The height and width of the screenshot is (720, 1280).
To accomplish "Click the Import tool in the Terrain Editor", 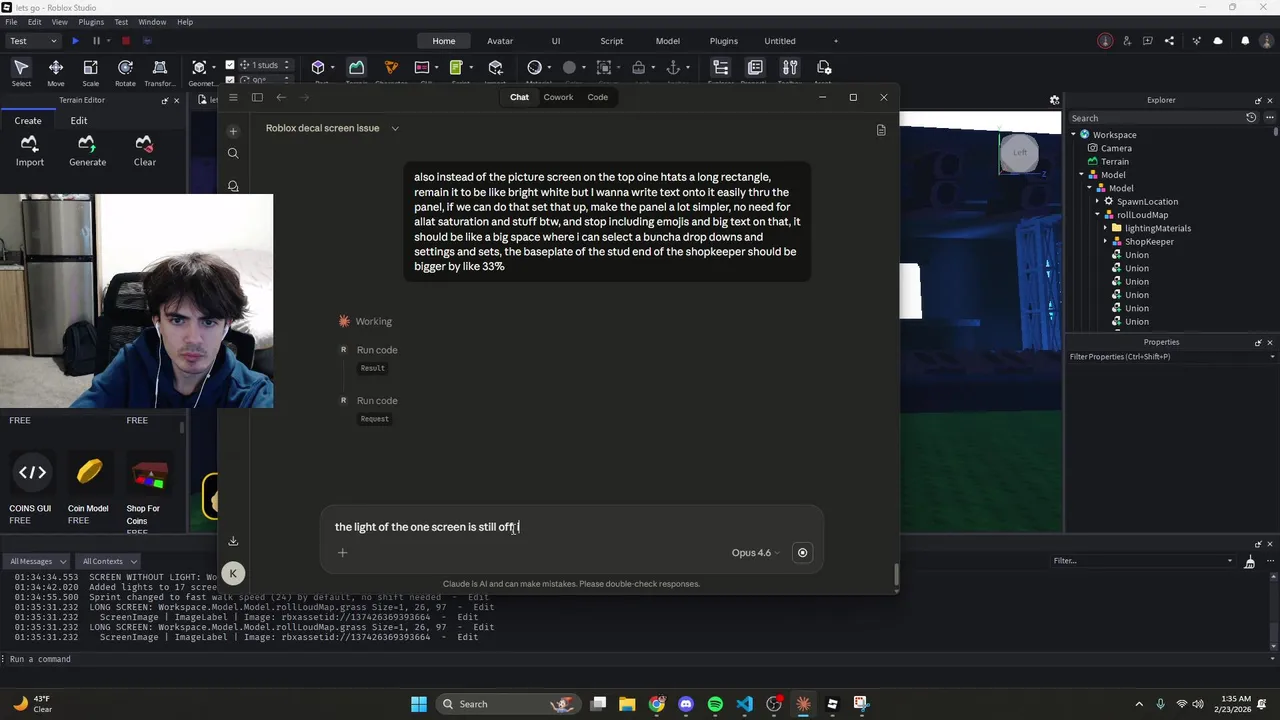I will [x=30, y=151].
